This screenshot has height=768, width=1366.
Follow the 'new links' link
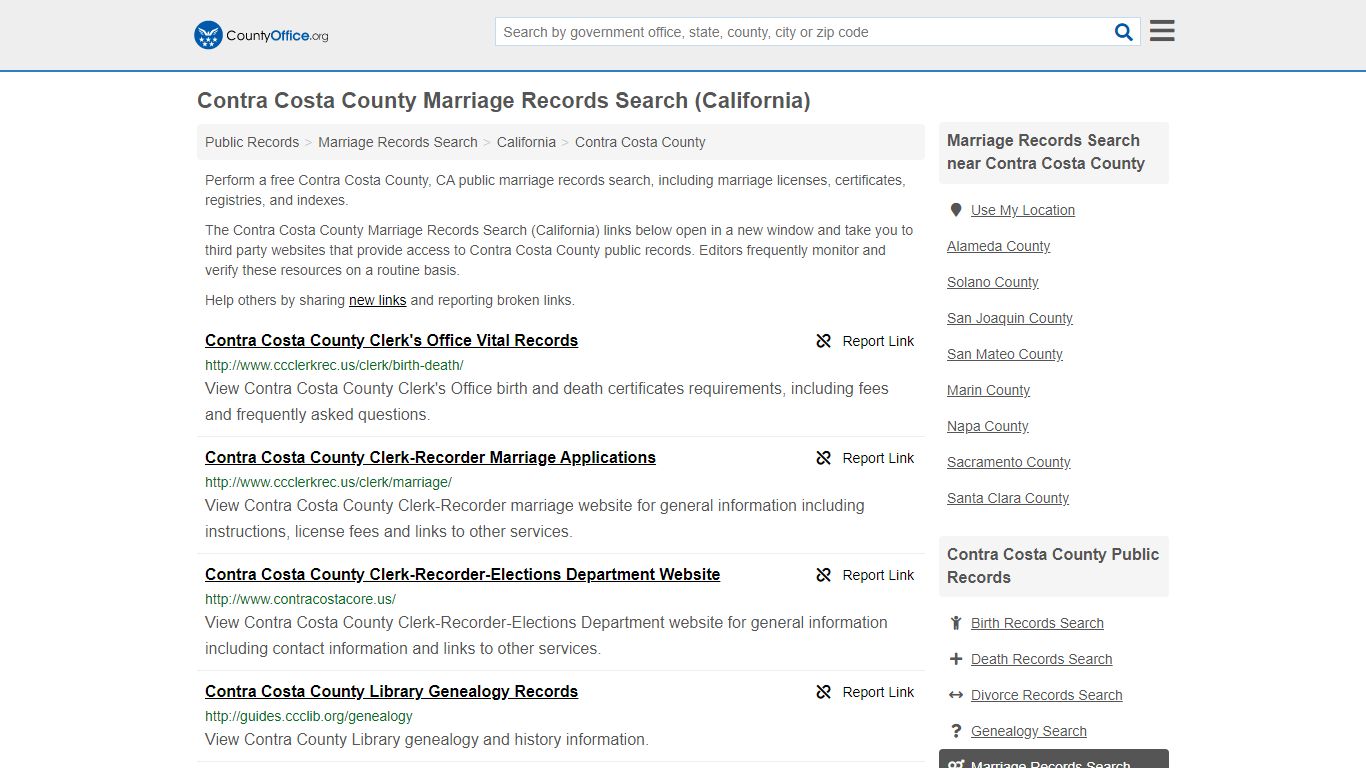coord(377,300)
